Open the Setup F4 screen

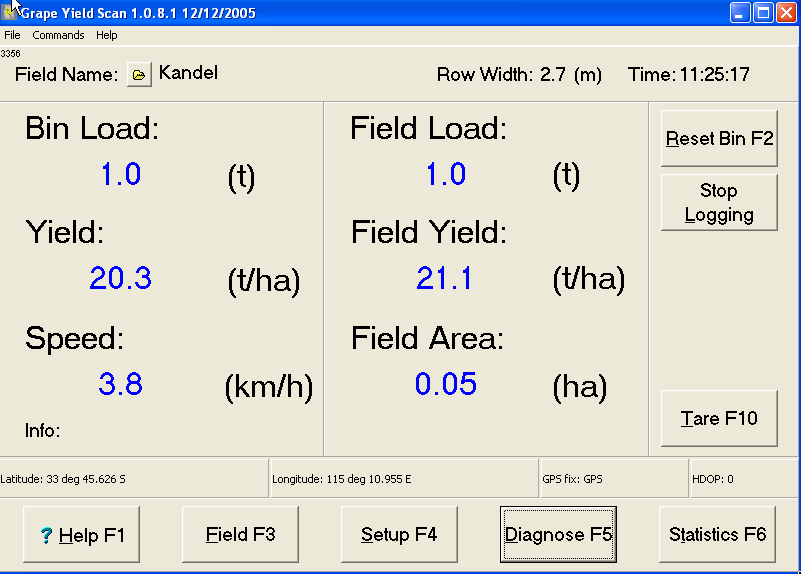tap(399, 535)
